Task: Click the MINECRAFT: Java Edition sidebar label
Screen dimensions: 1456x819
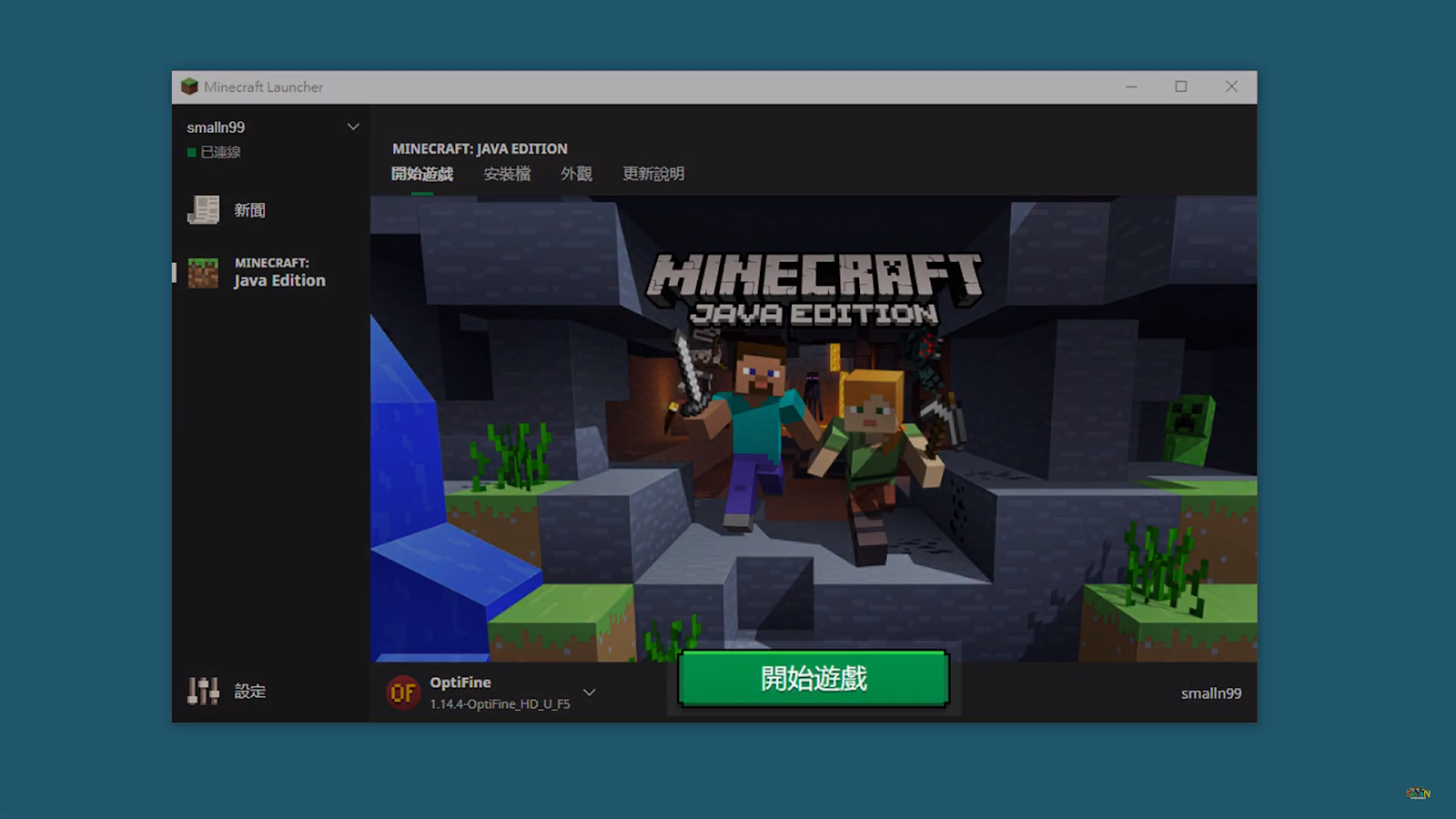Action: click(x=279, y=272)
